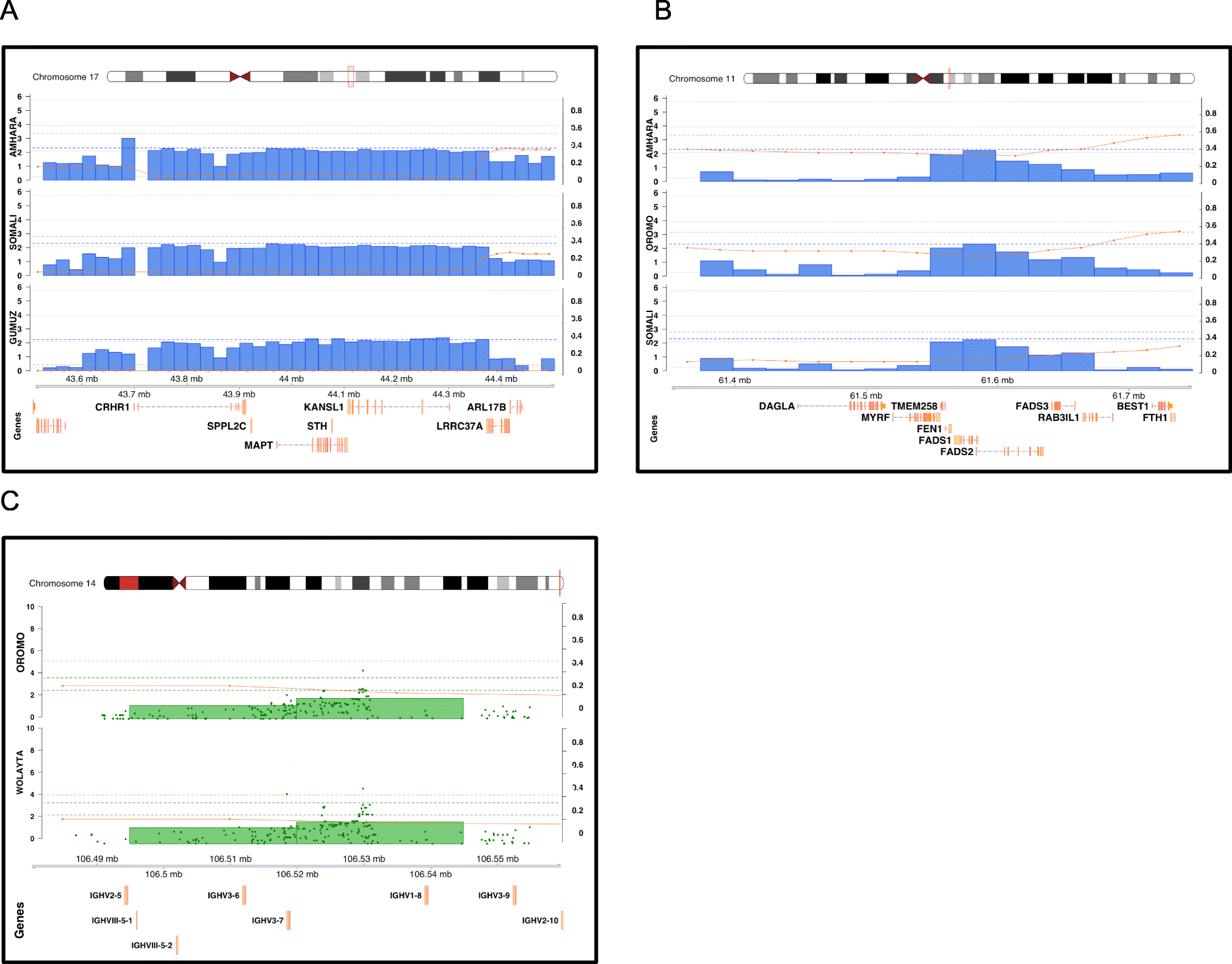Click the panel A letter label
Screen dimensions: 1232x964
(9, 11)
